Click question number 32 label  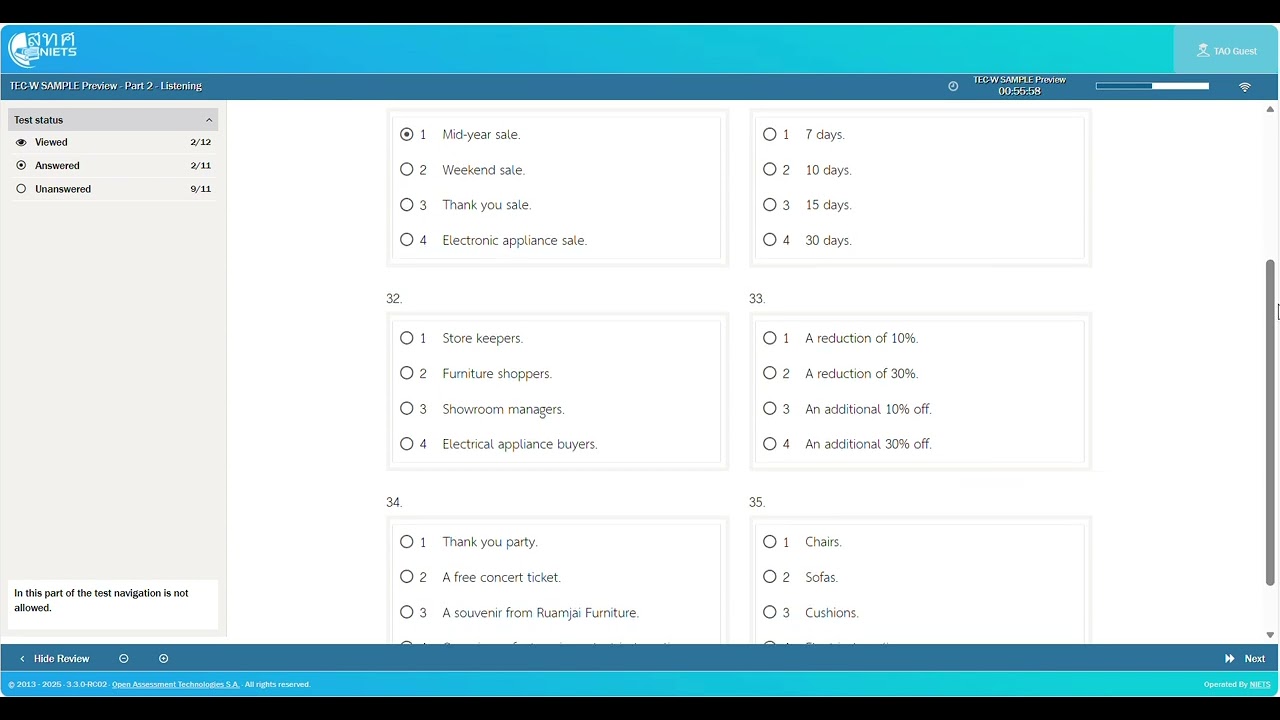click(x=394, y=299)
